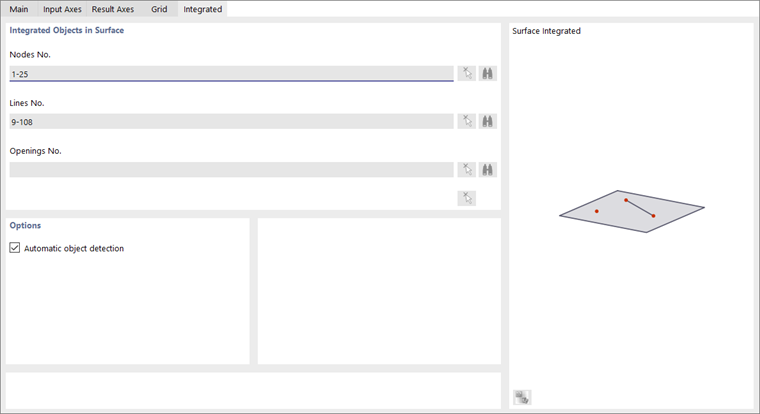This screenshot has width=760, height=414.
Task: Click the Surface Integrated preview diagram
Action: coord(631,211)
